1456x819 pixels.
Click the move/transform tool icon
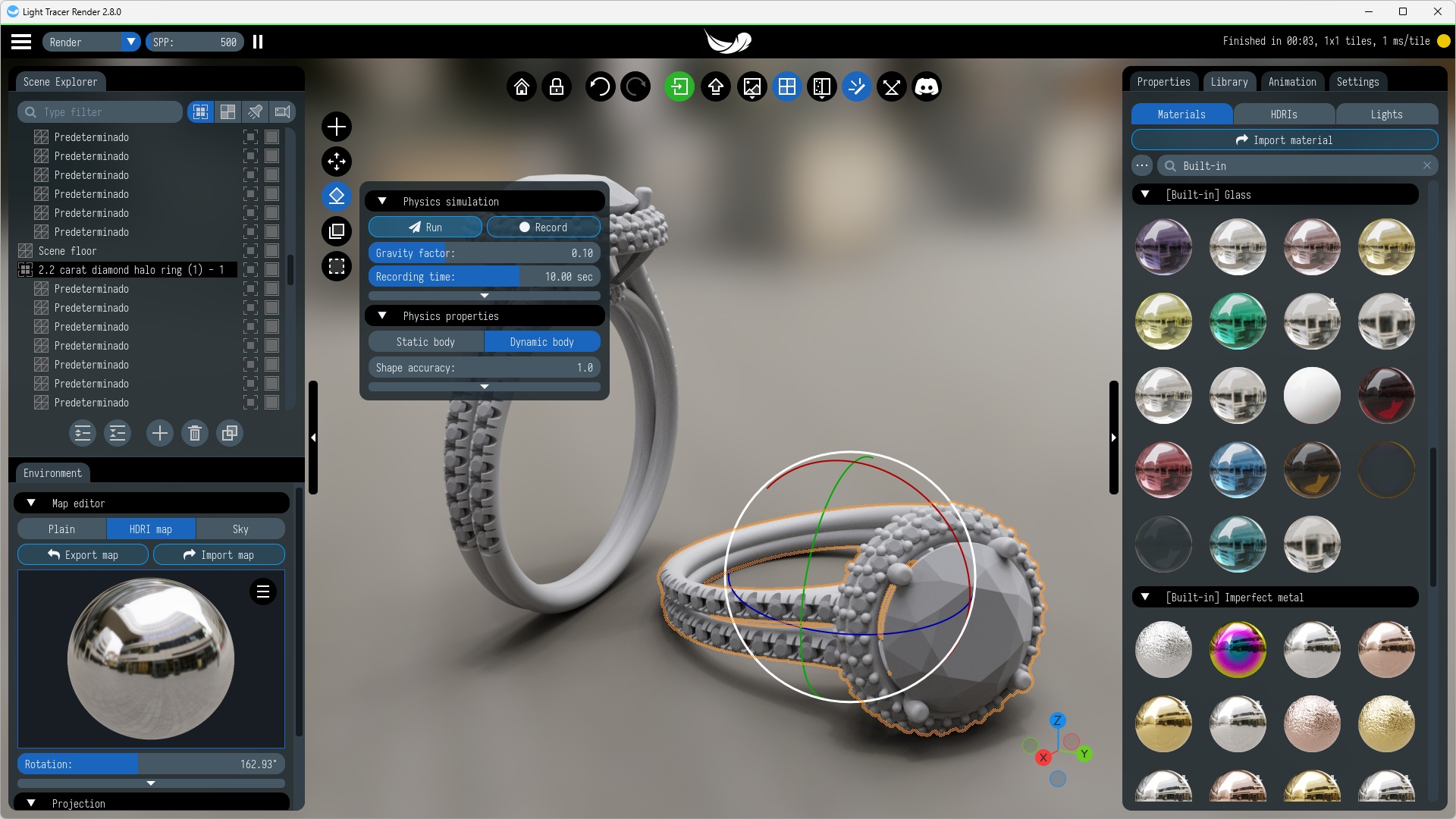337,162
